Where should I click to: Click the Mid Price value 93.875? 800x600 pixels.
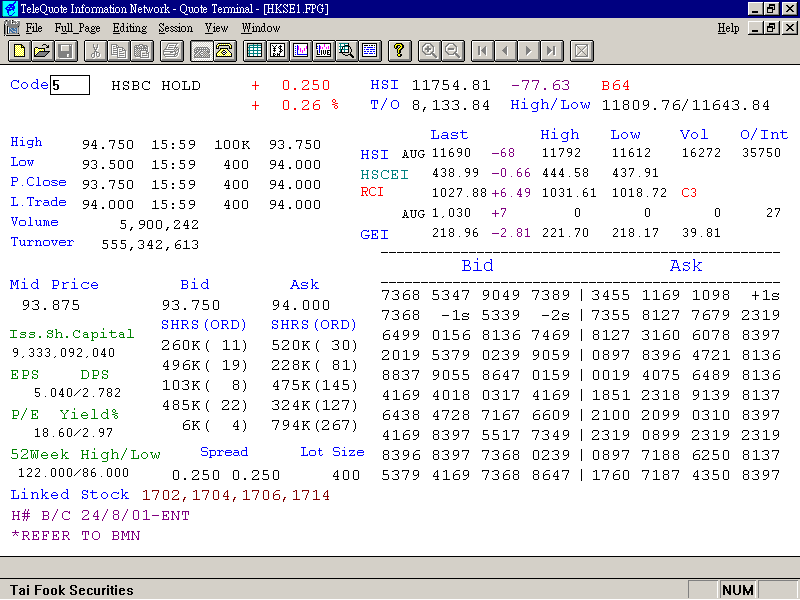pos(51,305)
